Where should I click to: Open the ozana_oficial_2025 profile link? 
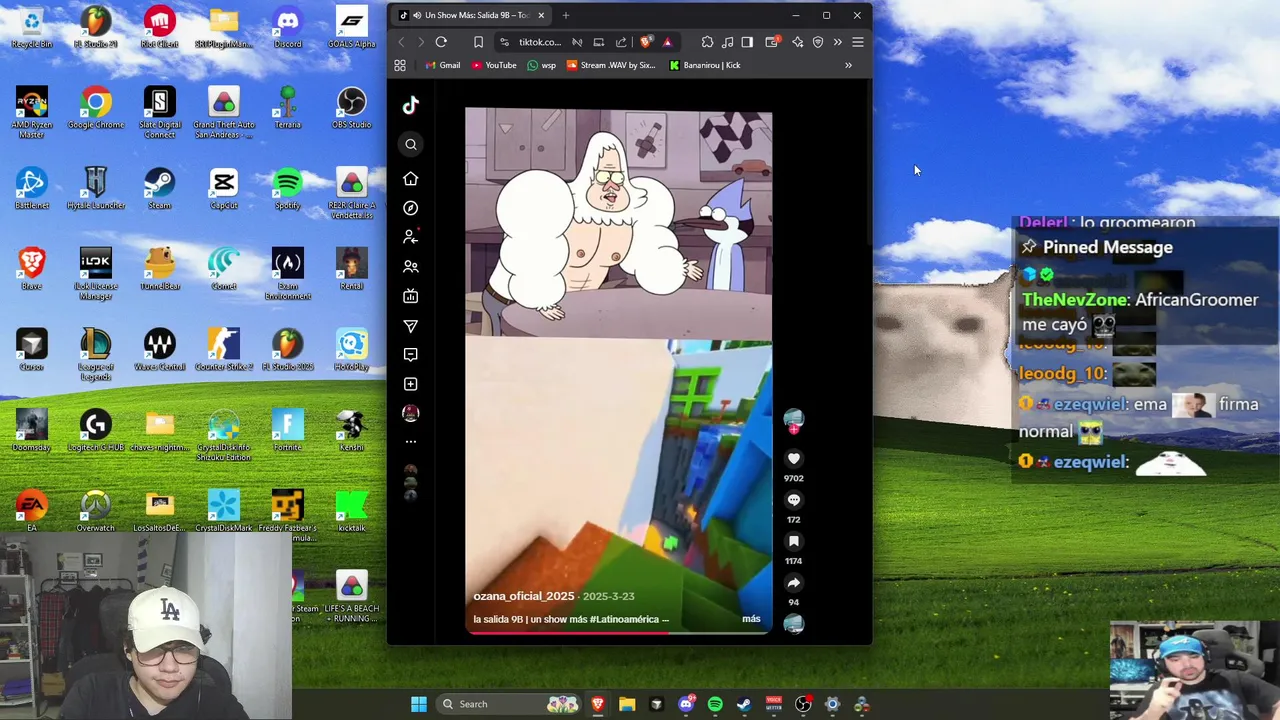[524, 596]
